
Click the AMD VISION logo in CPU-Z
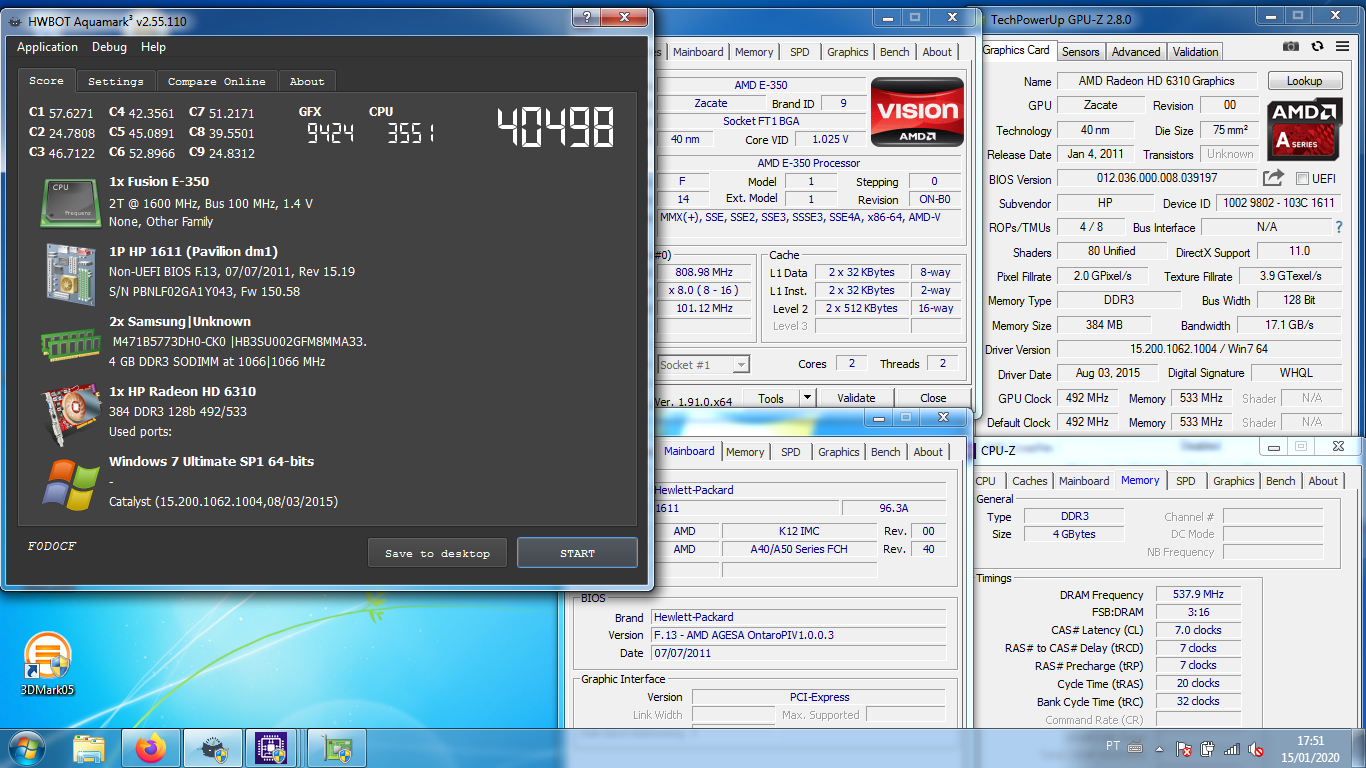tap(917, 113)
